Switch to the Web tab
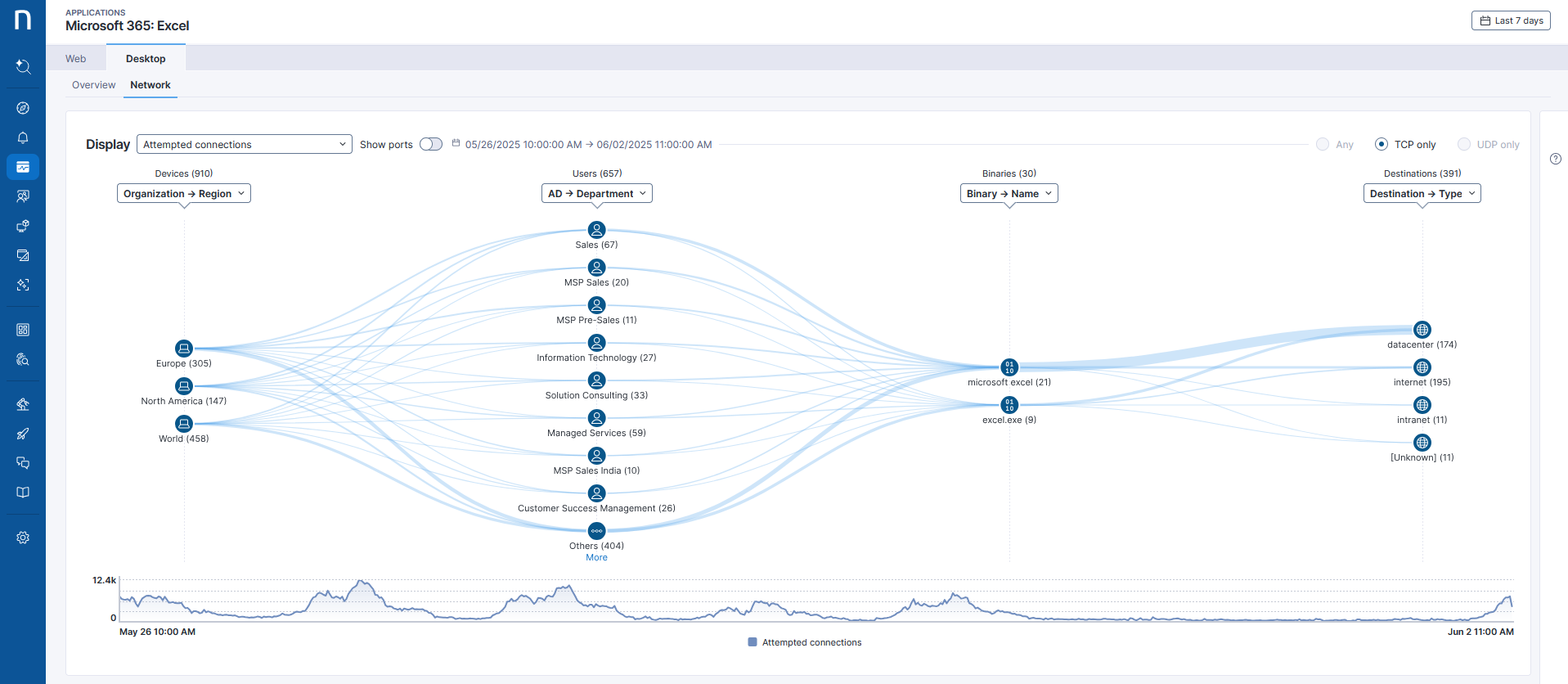The width and height of the screenshot is (1568, 684). [76, 59]
